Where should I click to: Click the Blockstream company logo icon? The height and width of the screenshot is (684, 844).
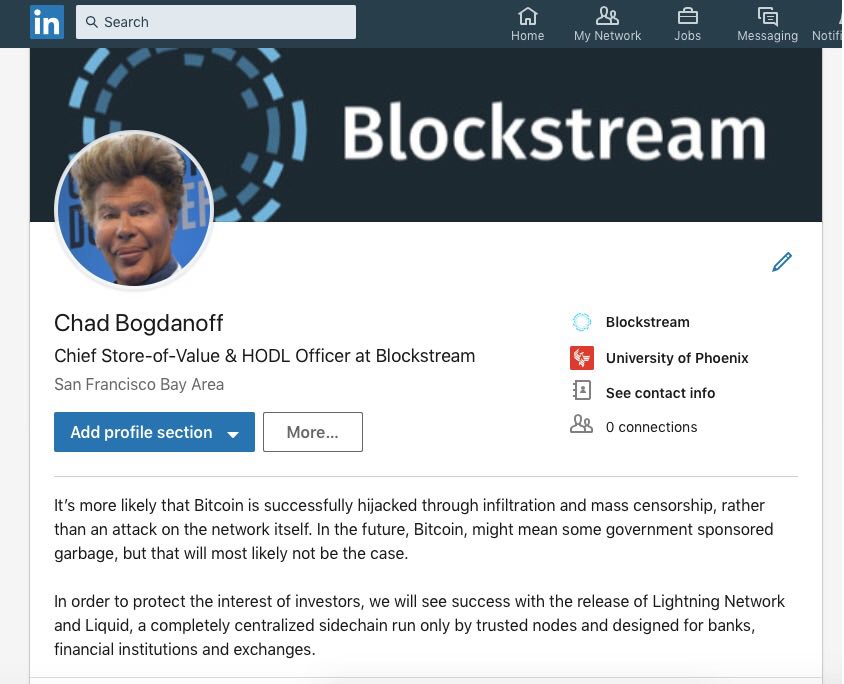[x=581, y=322]
